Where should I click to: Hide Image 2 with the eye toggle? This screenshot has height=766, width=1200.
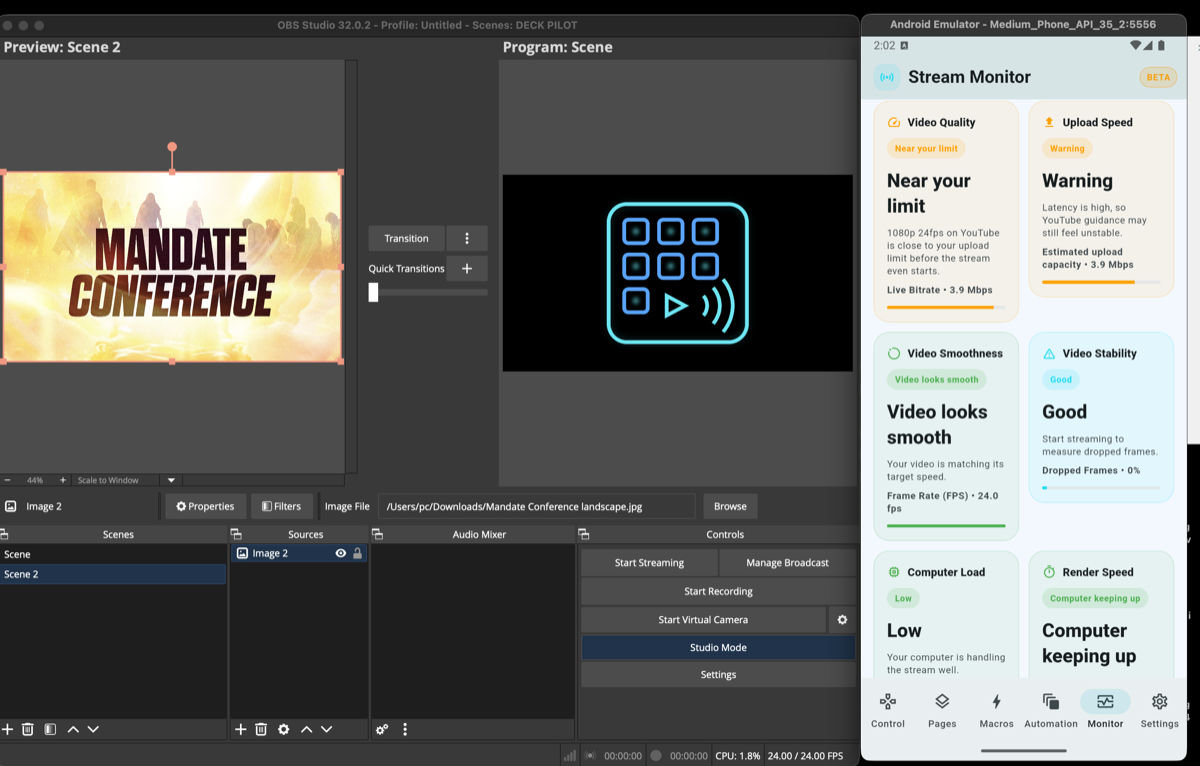(339, 552)
